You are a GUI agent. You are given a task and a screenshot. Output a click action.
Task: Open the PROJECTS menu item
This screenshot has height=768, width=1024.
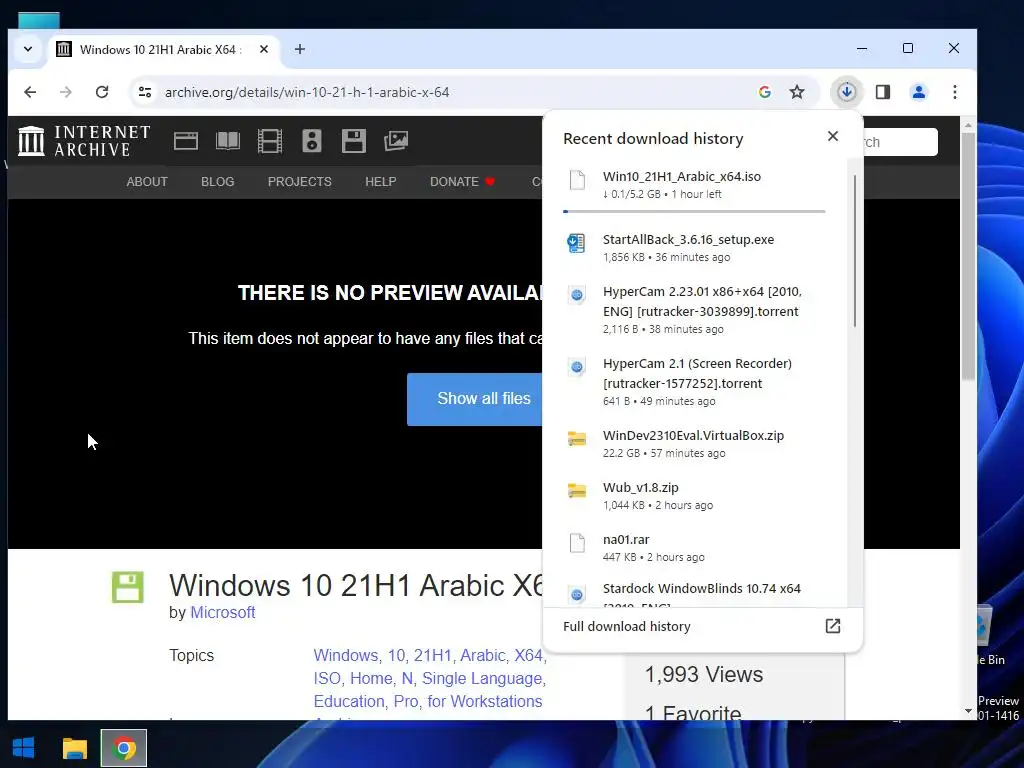[300, 182]
